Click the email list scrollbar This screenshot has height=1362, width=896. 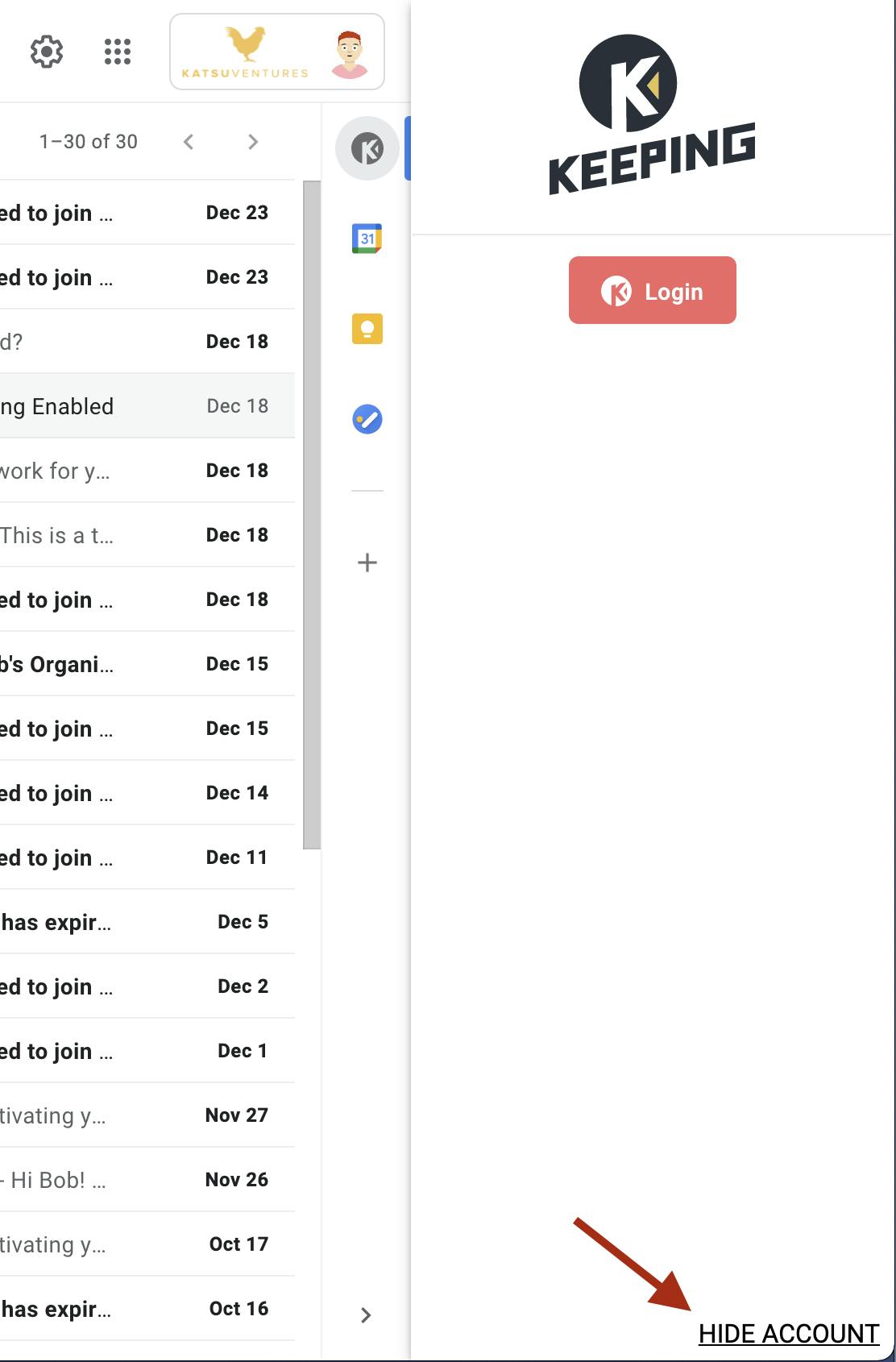point(312,515)
